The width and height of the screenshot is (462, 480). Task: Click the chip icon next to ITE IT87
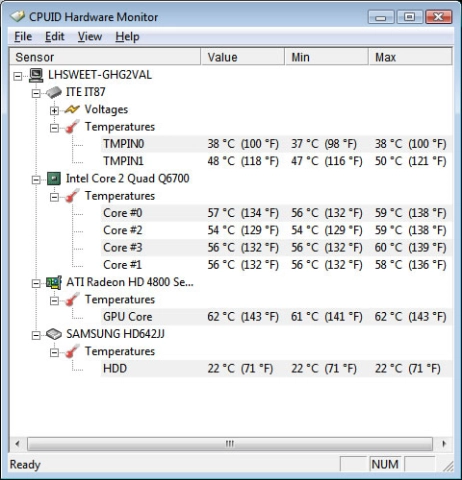[x=53, y=92]
